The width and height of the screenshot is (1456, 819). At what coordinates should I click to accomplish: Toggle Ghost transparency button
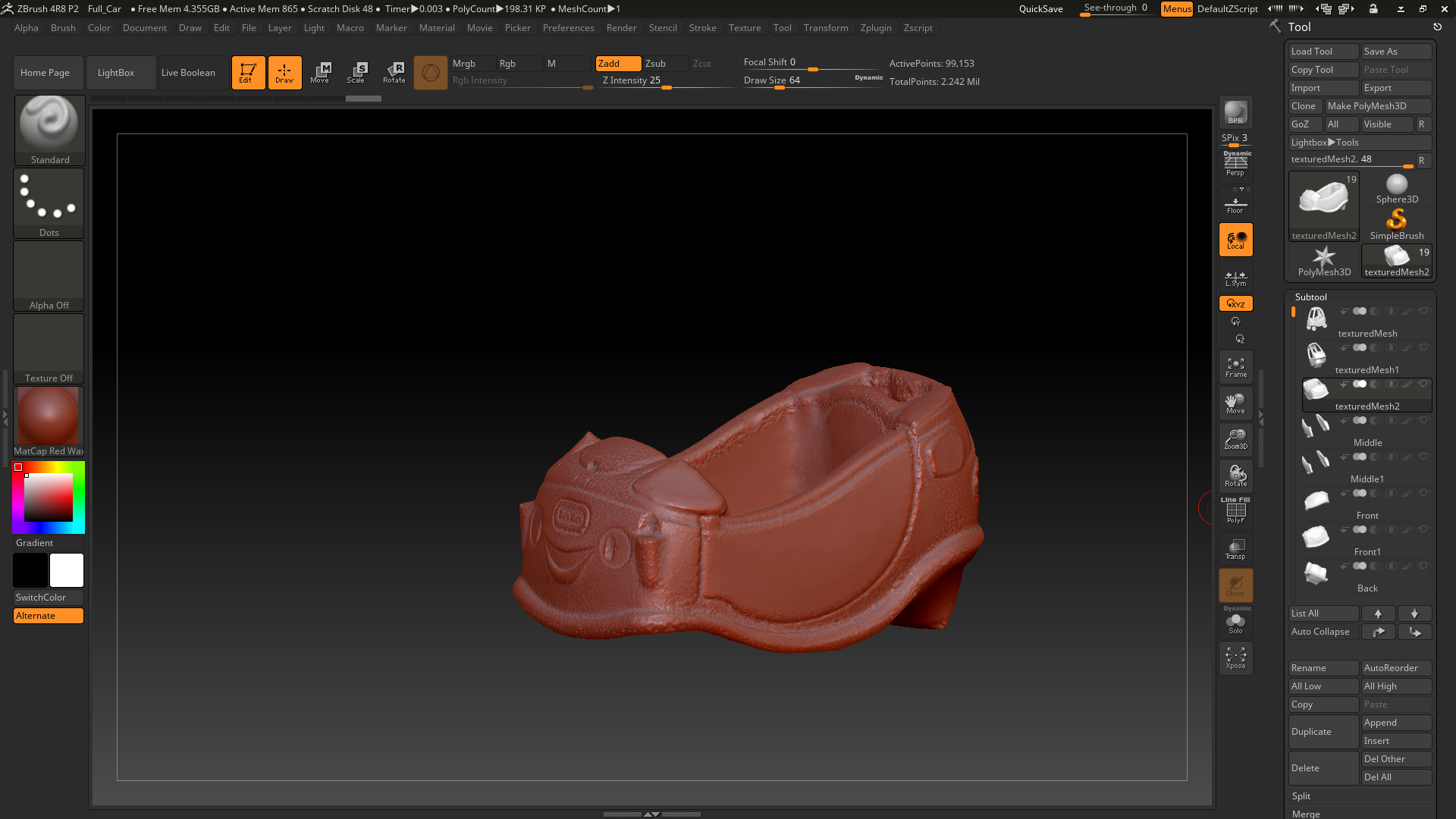click(1235, 585)
